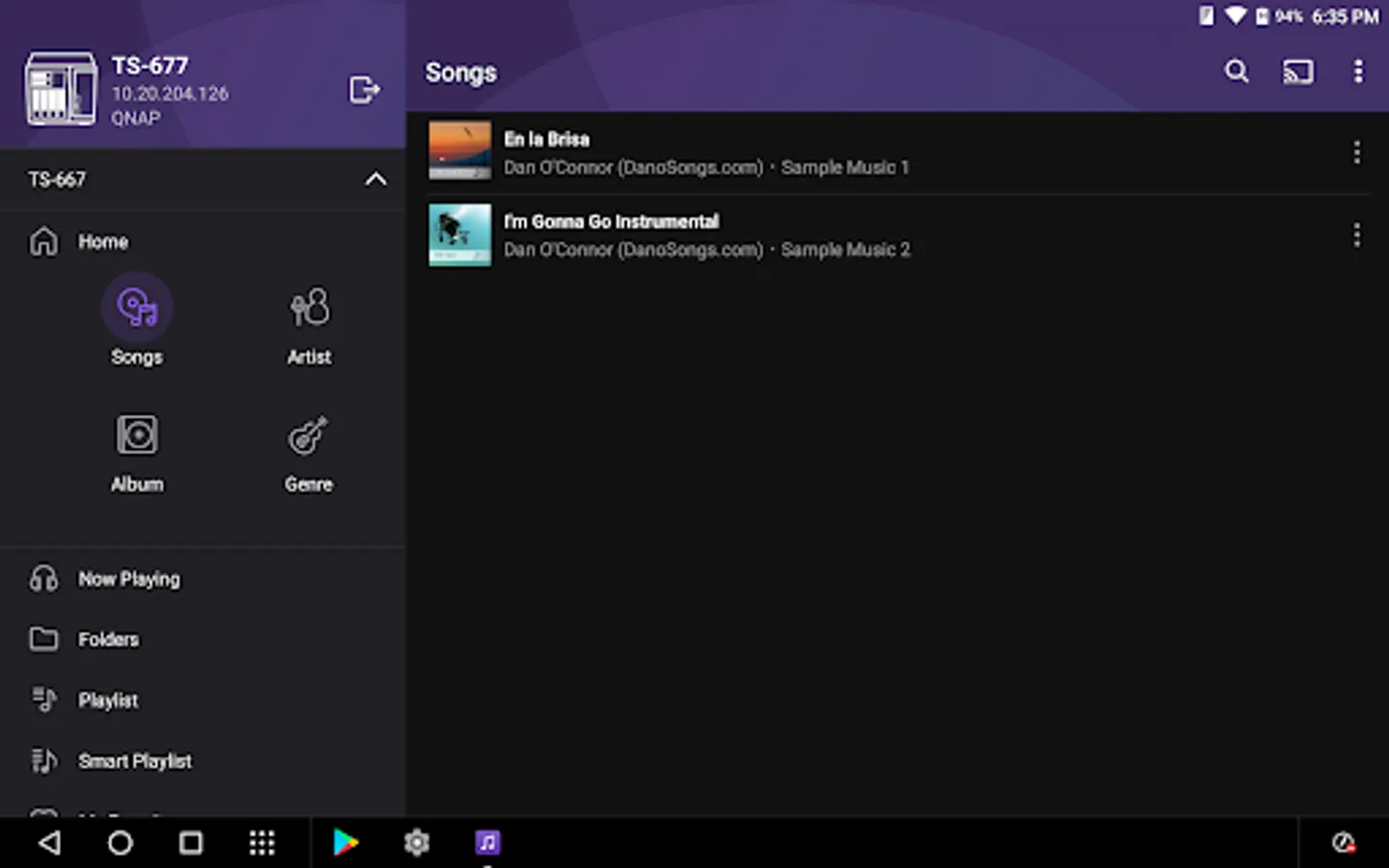This screenshot has height=868, width=1389.
Task: Open options for I'm Gonna Go Instrumental
Action: click(1356, 235)
